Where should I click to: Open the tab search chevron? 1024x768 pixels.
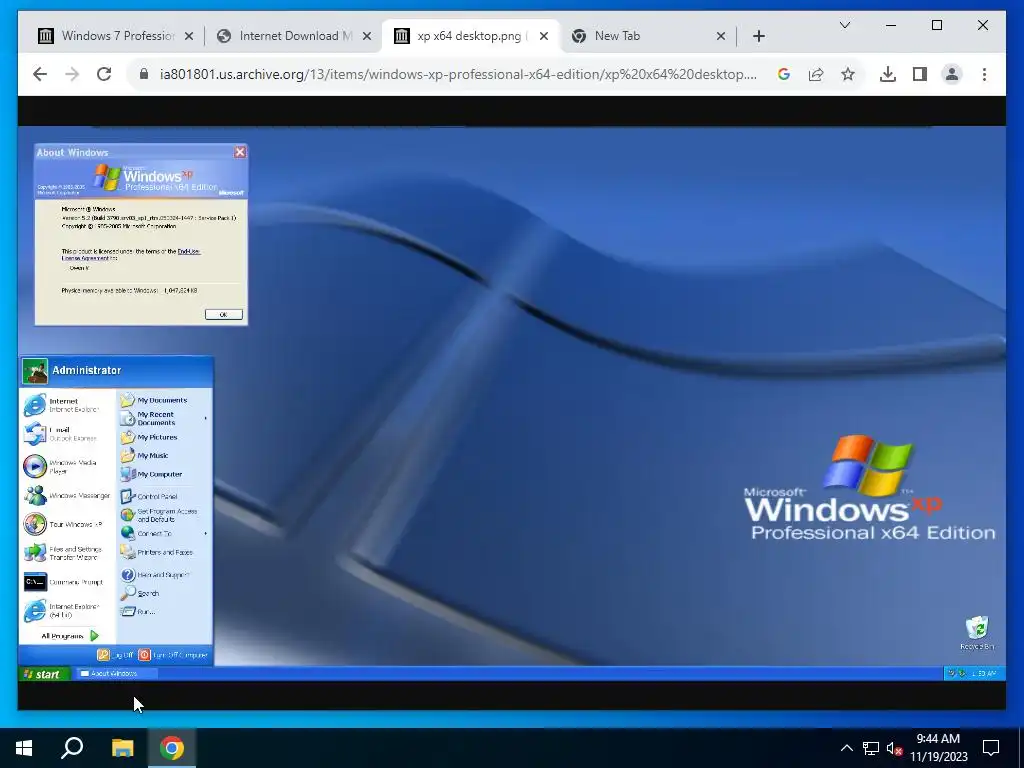[844, 25]
